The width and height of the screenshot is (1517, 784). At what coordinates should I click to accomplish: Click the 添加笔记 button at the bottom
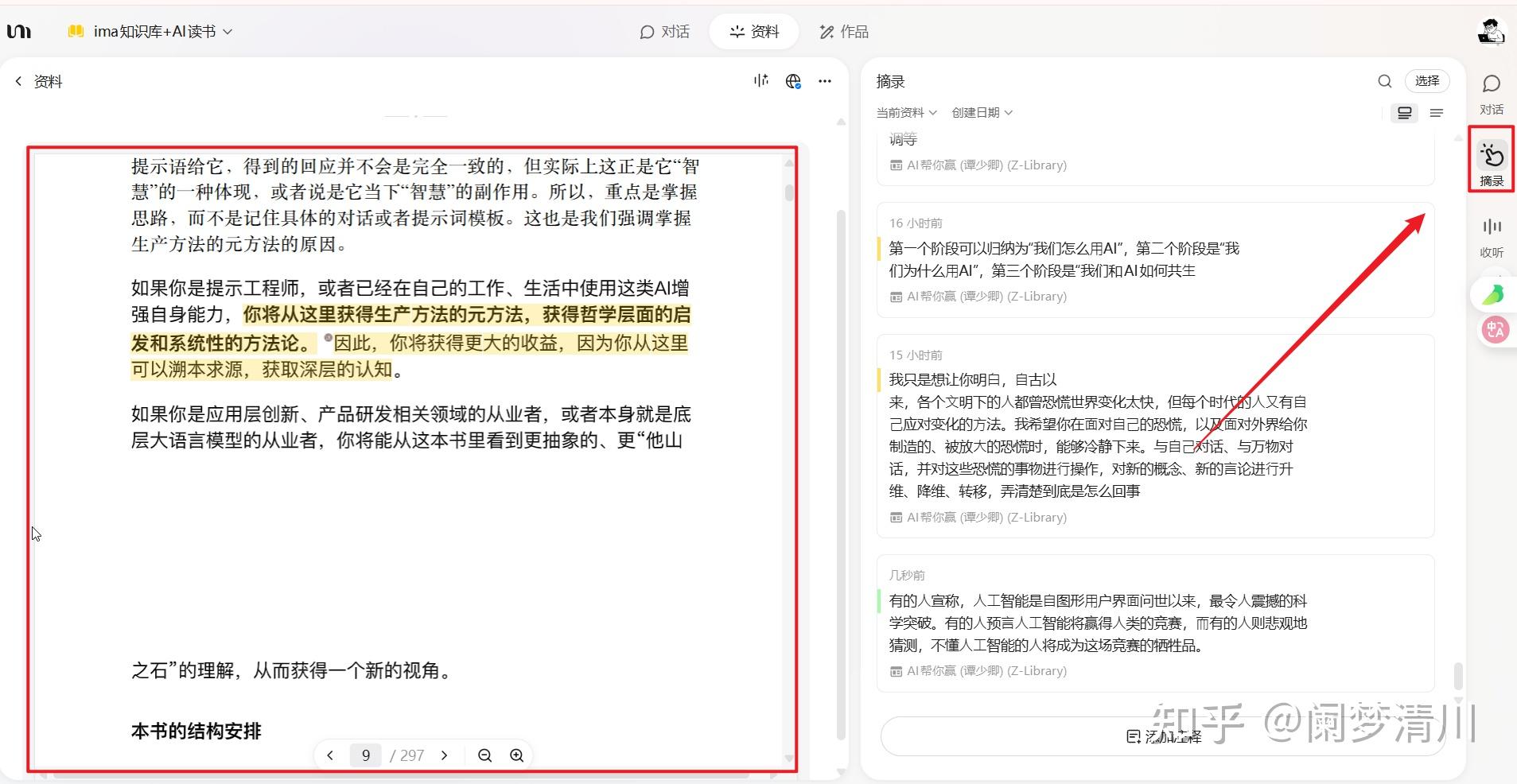click(1165, 736)
